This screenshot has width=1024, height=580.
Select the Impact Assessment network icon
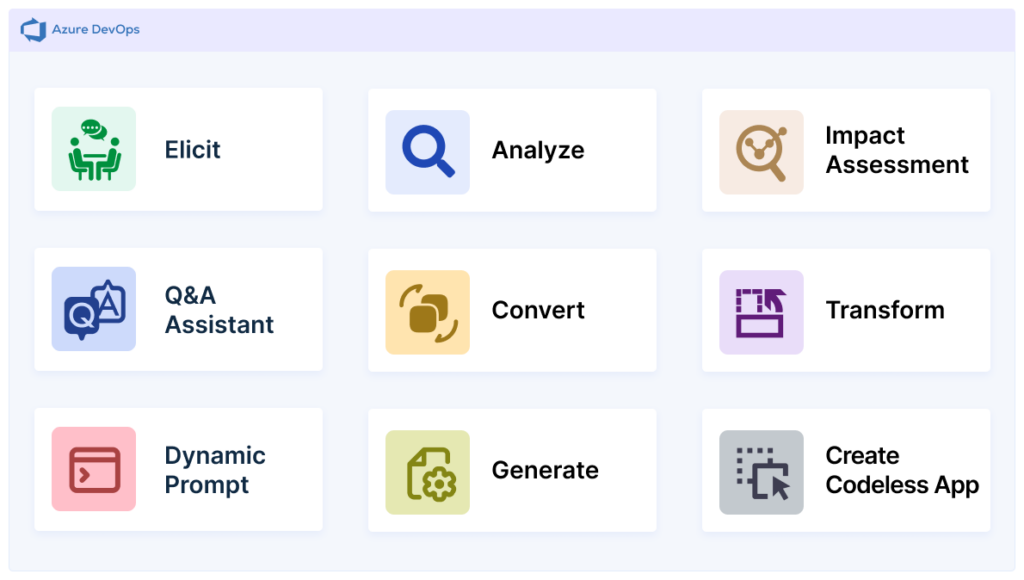[x=761, y=150]
